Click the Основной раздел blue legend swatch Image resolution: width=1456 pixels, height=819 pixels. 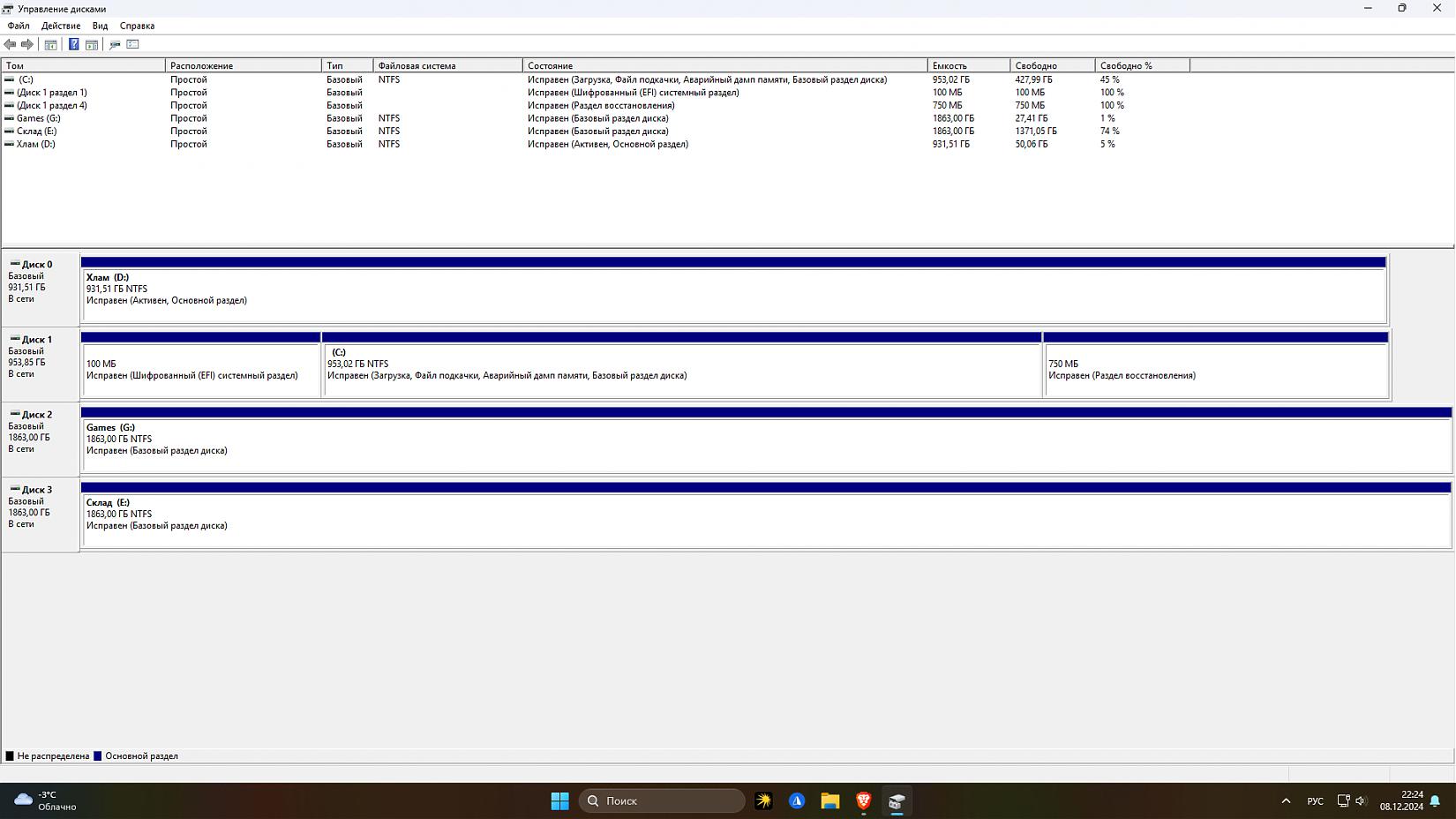click(x=98, y=755)
